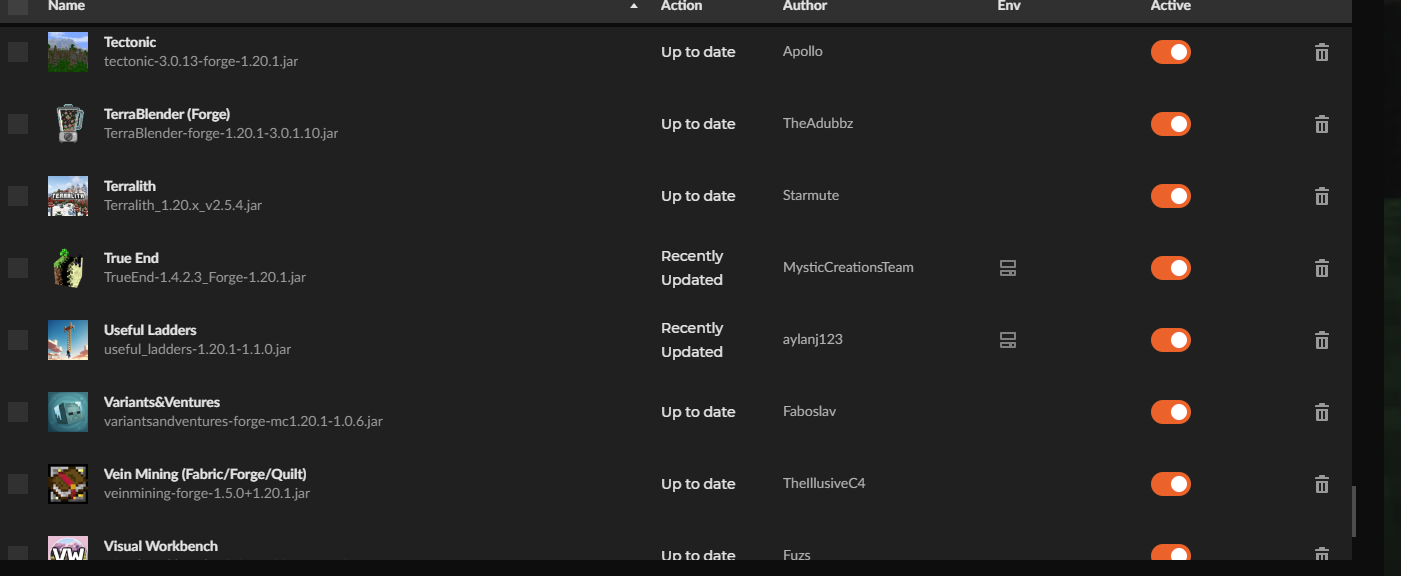Disable the Tectonic mod toggle
The height and width of the screenshot is (576, 1401).
tap(1170, 52)
